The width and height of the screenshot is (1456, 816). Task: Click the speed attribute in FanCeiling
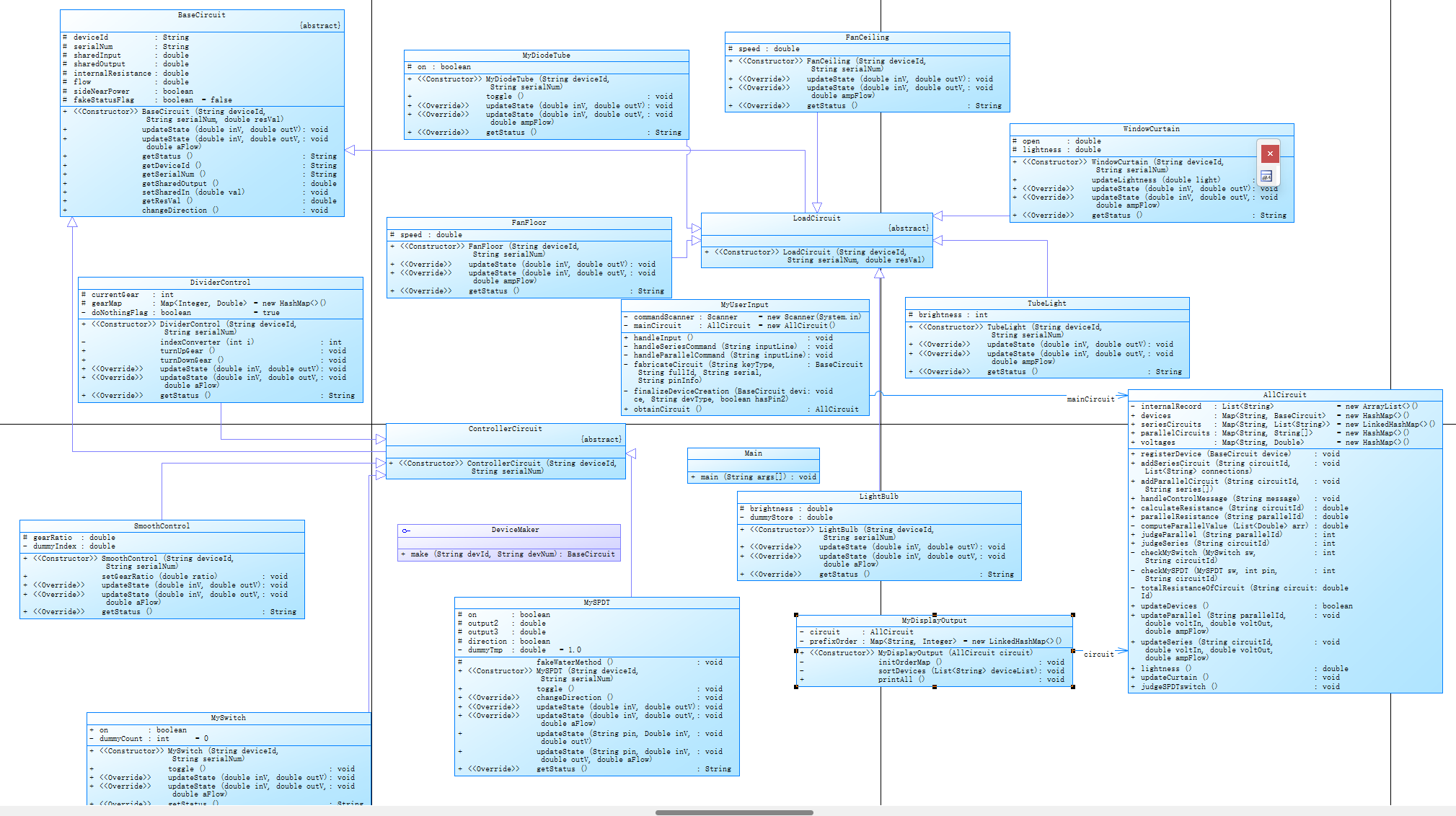pyautogui.click(x=764, y=49)
